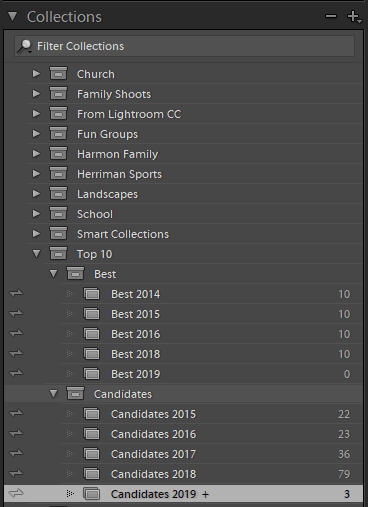Toggle sync for Candidates 2015 collection
The image size is (368, 507).
(16, 413)
